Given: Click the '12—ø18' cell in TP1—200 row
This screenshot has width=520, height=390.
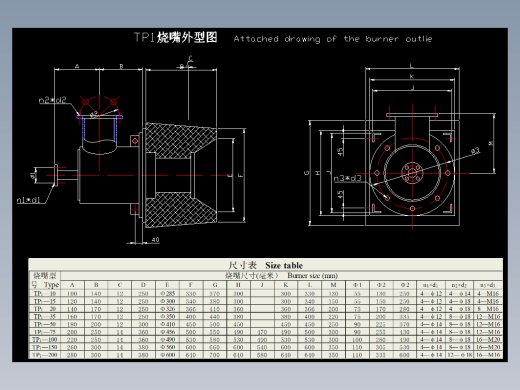Looking at the screenshot, I should (459, 355).
